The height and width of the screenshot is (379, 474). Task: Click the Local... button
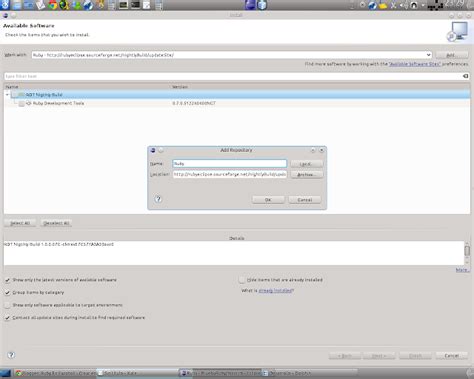(x=306, y=164)
